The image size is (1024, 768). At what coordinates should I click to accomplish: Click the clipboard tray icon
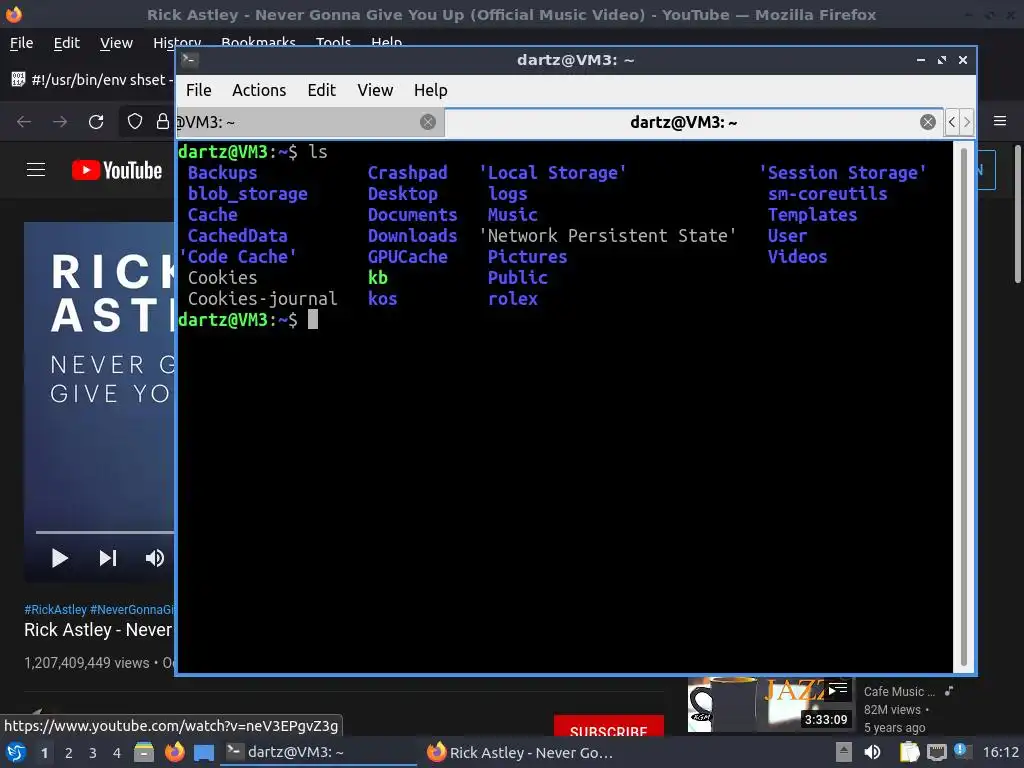(x=910, y=752)
